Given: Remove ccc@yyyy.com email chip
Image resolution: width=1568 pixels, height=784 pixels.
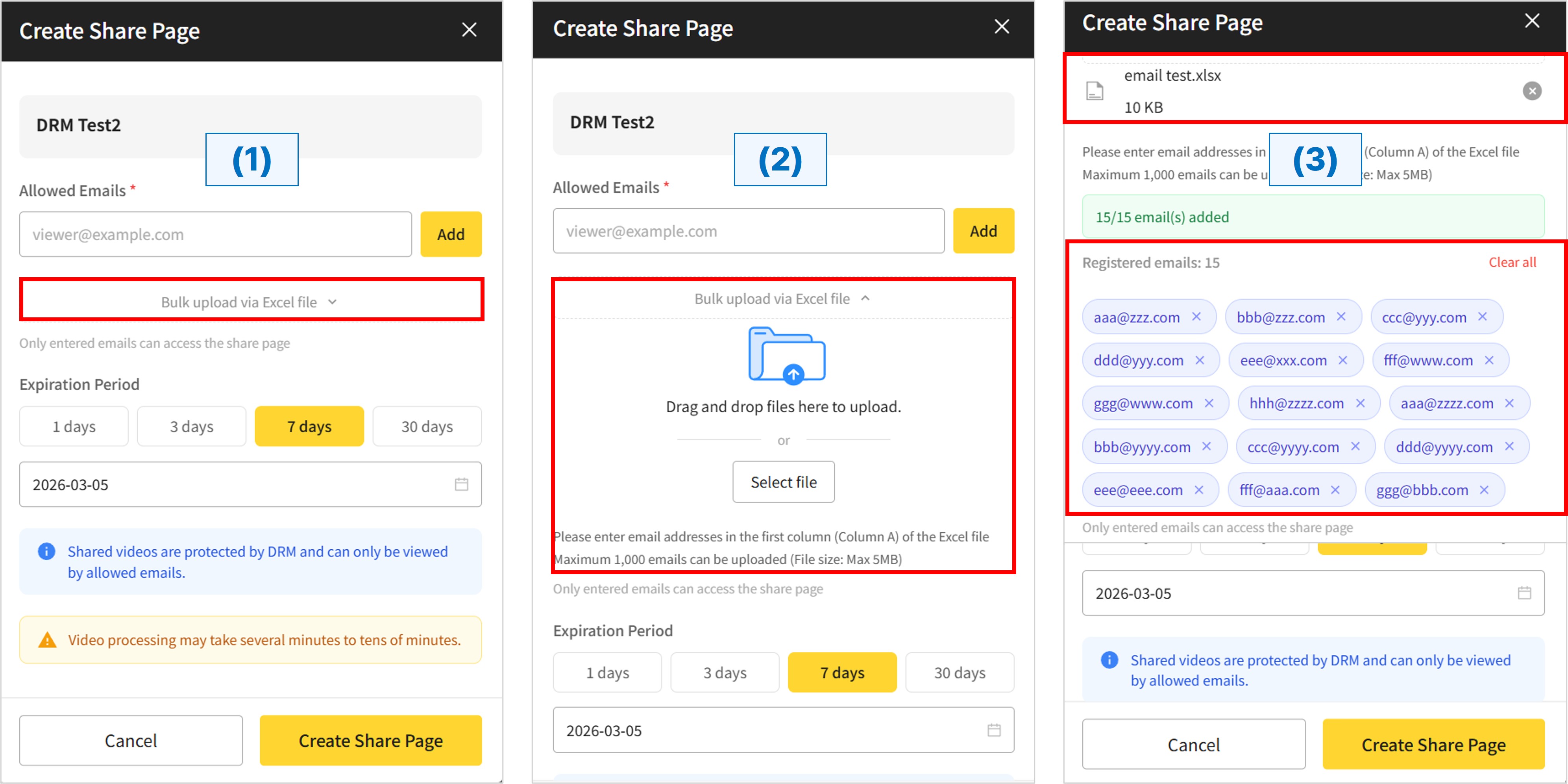Looking at the screenshot, I should pyautogui.click(x=1355, y=447).
